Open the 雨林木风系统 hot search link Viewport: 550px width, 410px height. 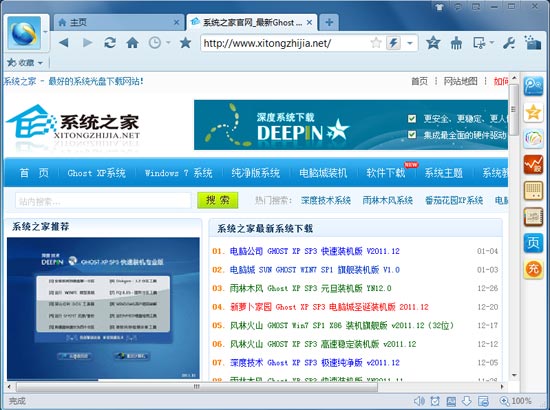click(x=388, y=200)
